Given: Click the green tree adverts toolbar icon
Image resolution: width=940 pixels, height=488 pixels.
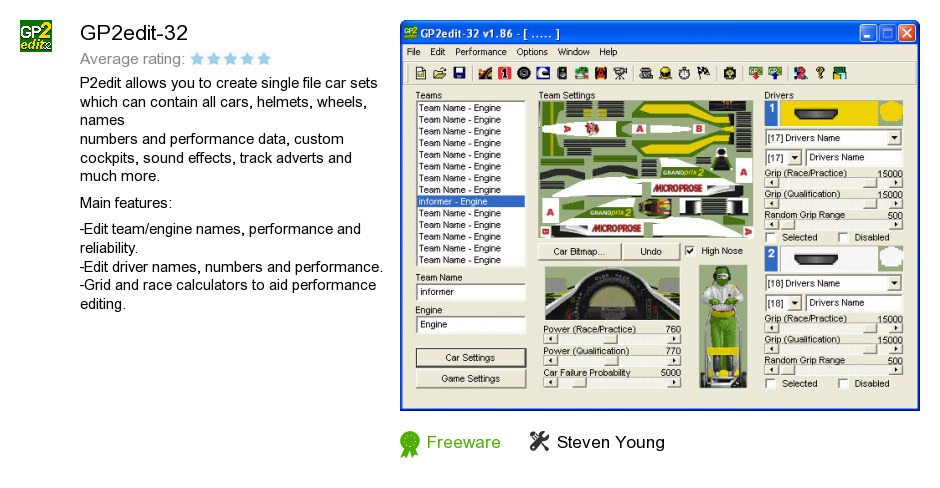Looking at the screenshot, I should point(582,73).
